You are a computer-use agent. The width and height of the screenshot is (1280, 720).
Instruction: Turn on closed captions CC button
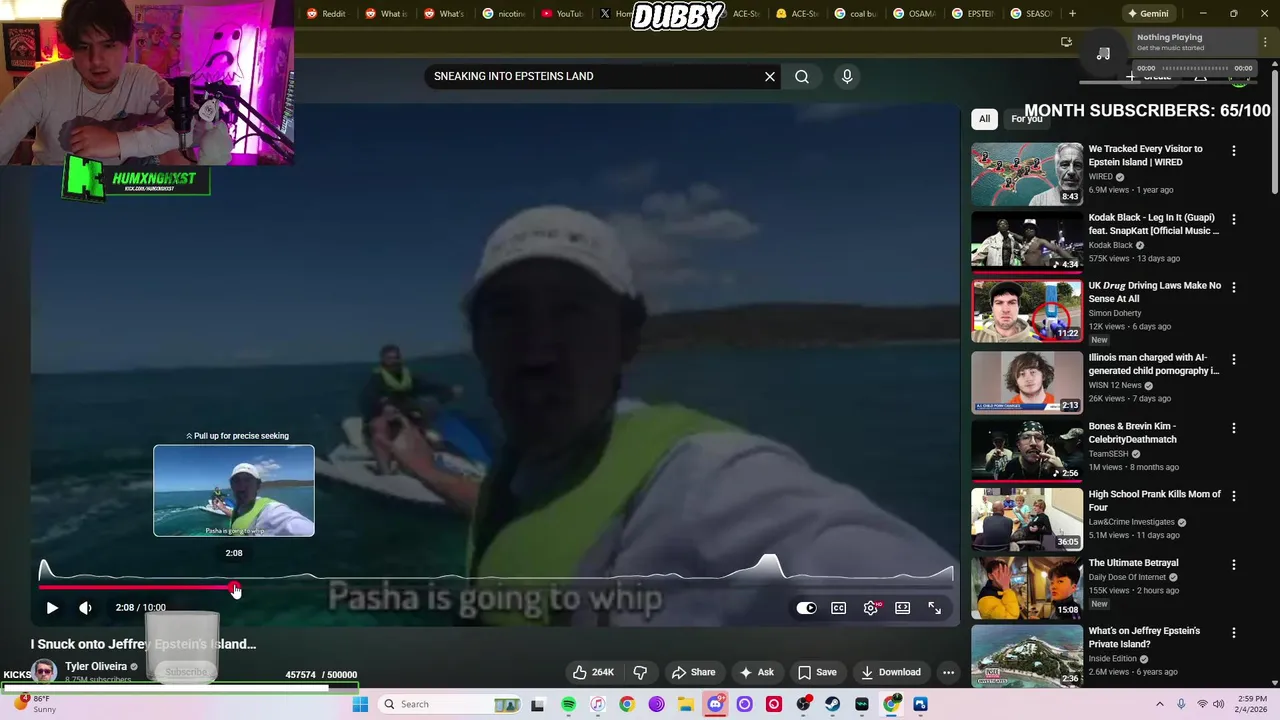(x=839, y=608)
